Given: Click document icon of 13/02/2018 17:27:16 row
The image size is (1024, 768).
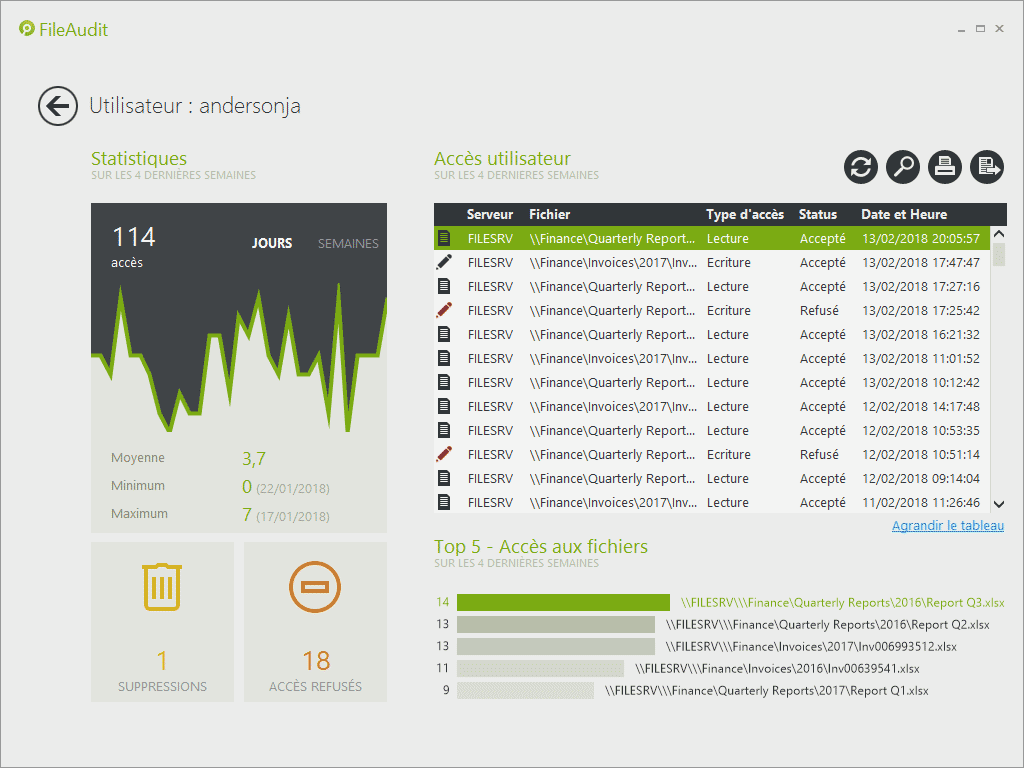Looking at the screenshot, I should 444,286.
